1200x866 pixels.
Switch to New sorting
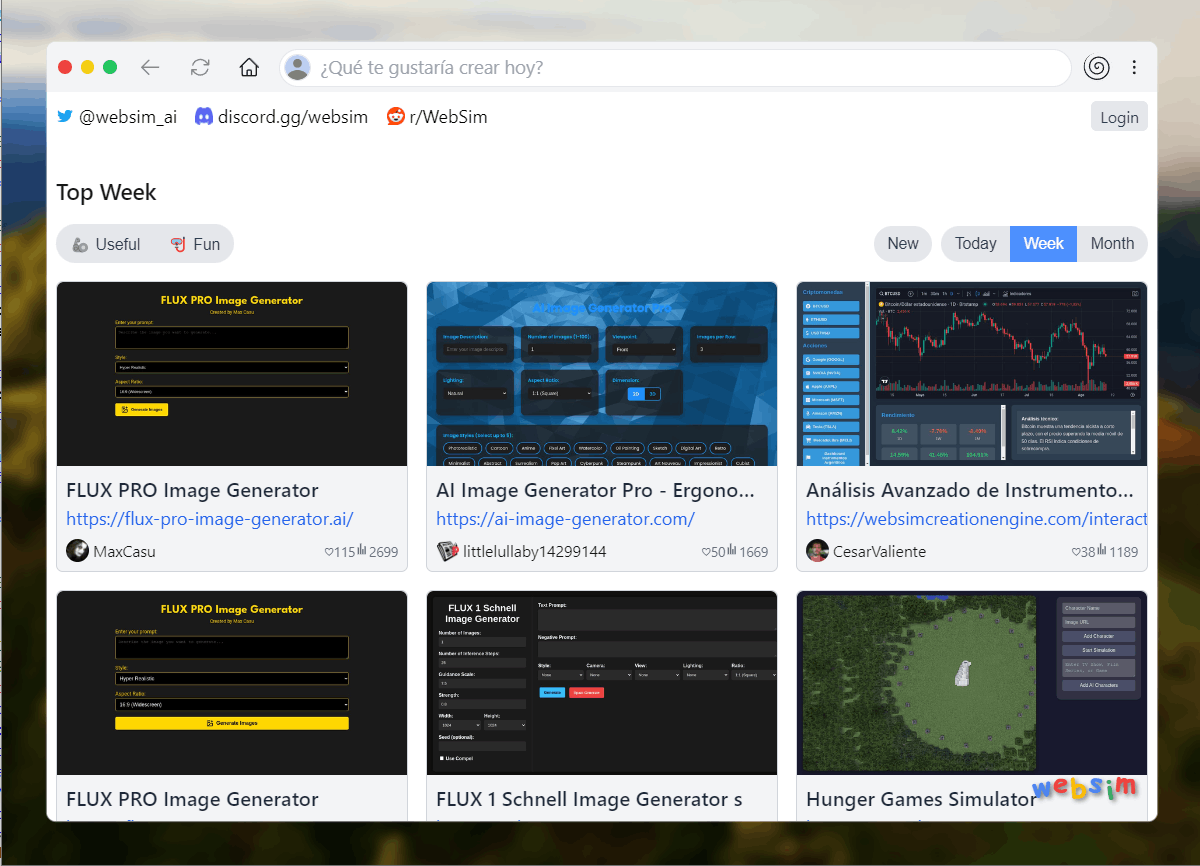pos(903,244)
